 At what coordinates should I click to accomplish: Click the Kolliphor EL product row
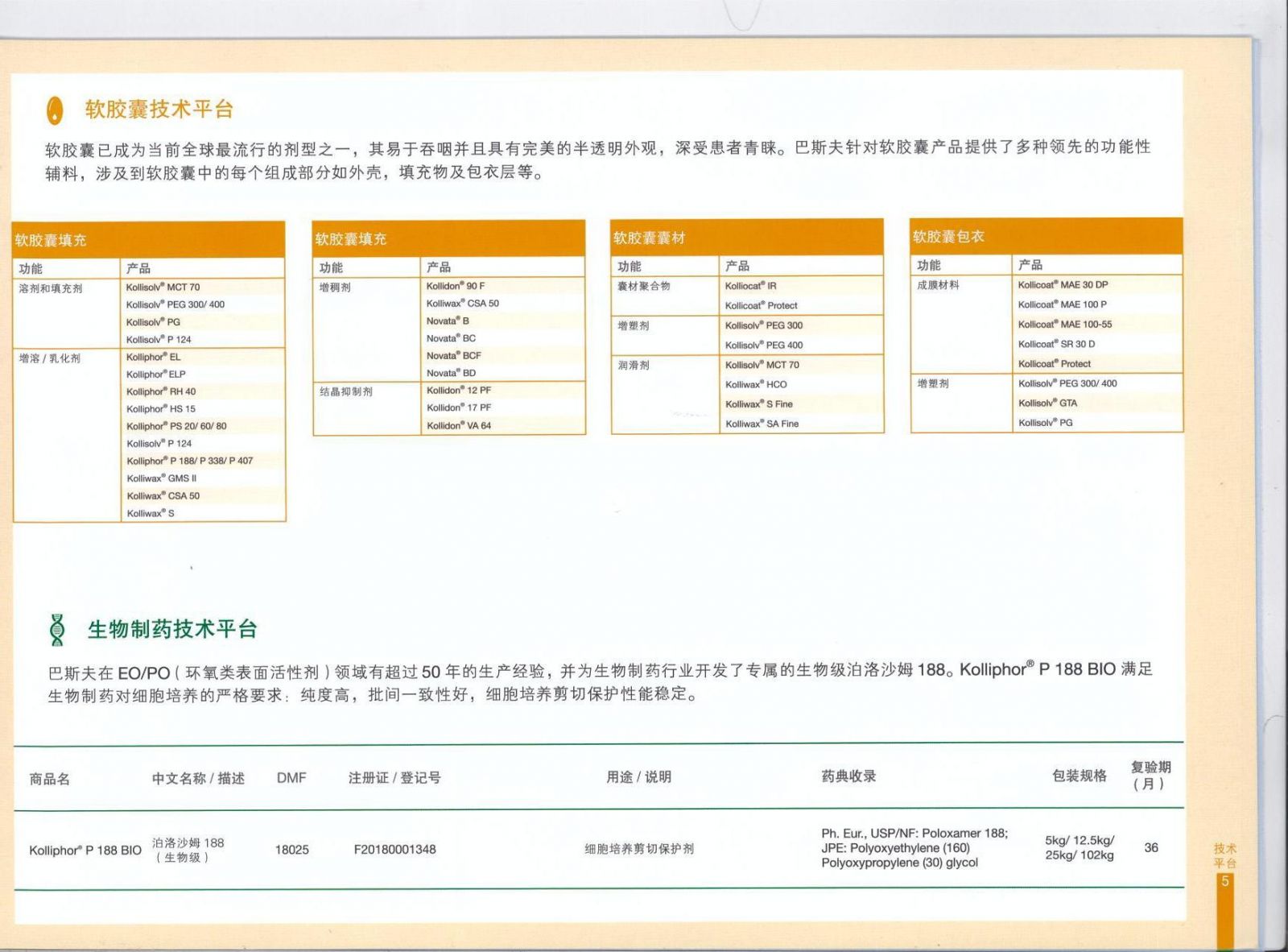click(x=203, y=357)
